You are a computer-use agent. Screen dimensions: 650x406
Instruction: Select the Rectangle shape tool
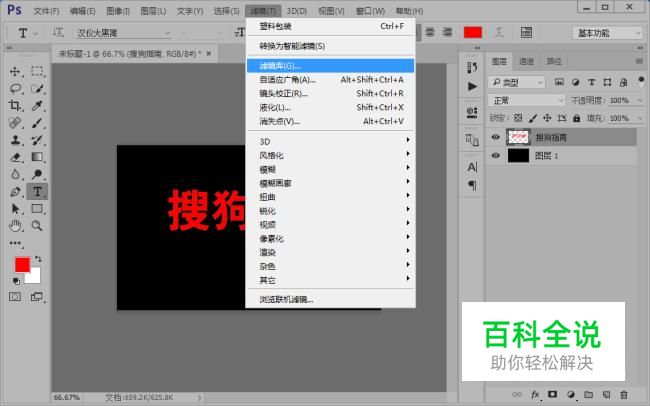click(x=37, y=209)
